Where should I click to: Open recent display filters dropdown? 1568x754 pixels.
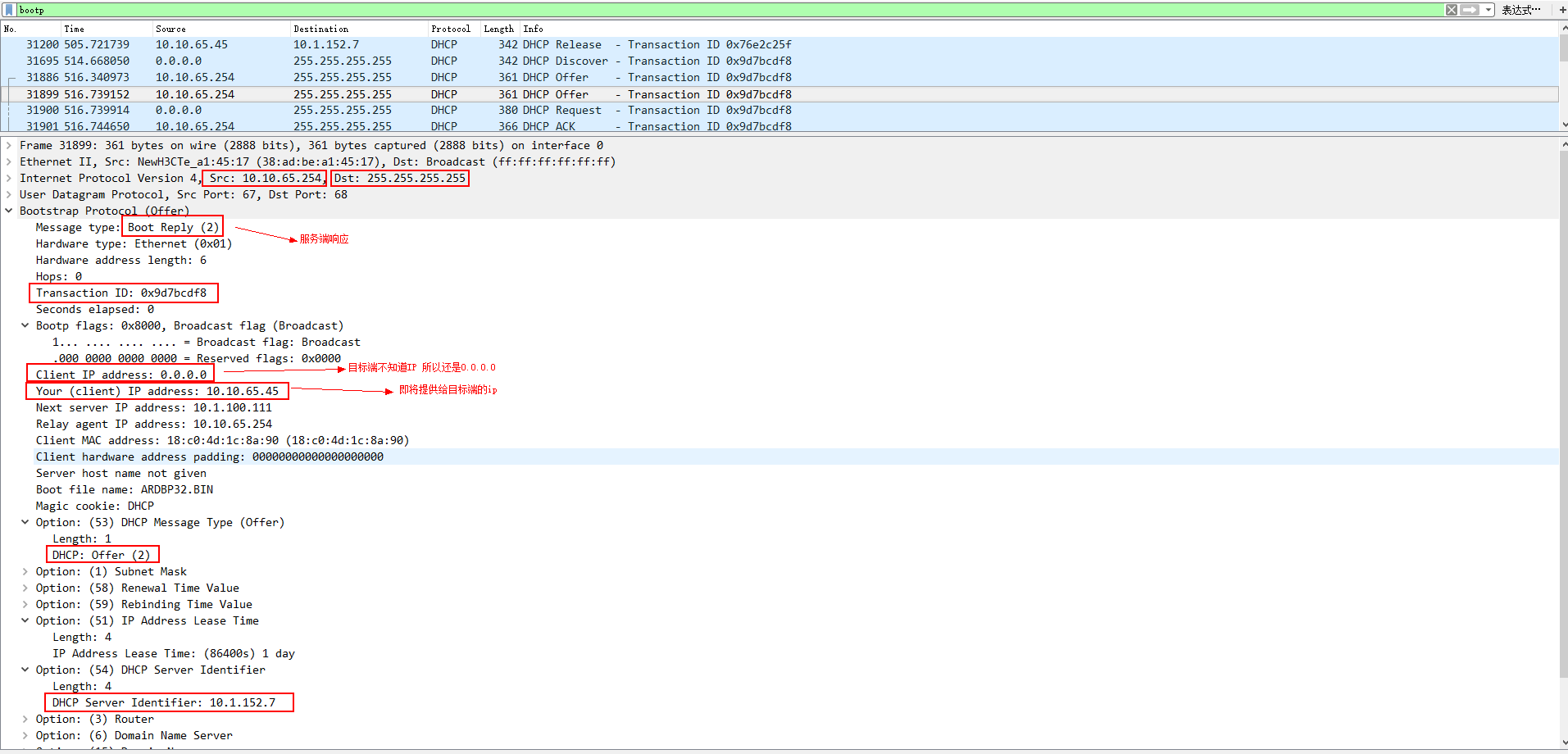(x=1488, y=10)
